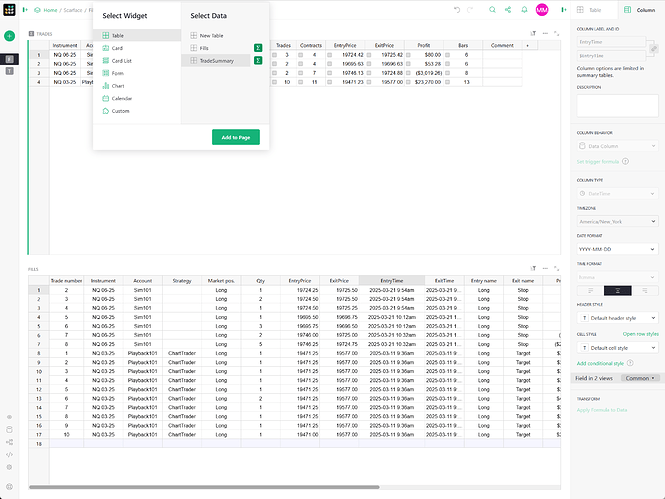Add column with plus in TRADES header
The image size is (665, 499).
pos(528,45)
